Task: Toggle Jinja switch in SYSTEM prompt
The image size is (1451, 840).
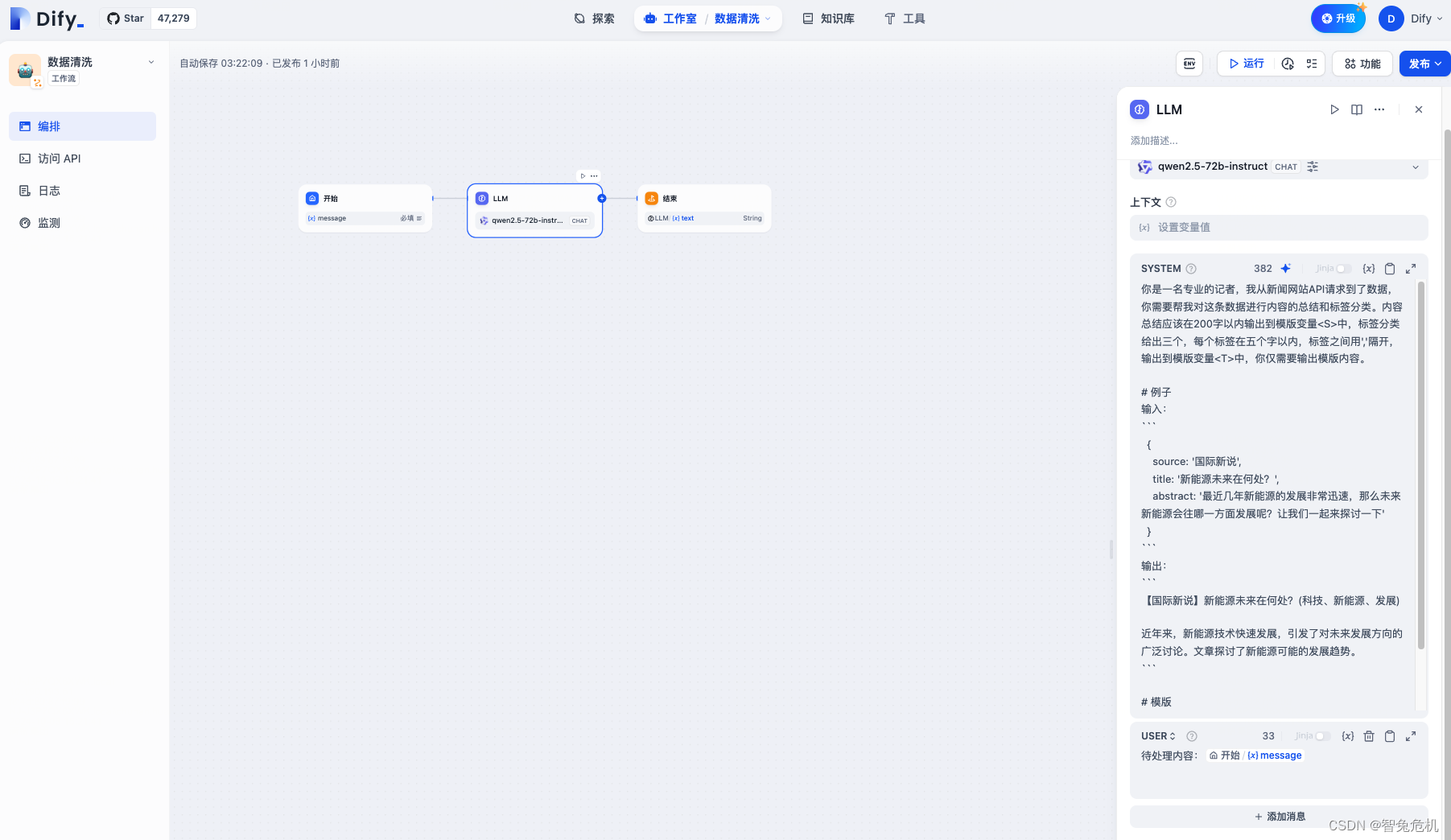Action: tap(1342, 269)
